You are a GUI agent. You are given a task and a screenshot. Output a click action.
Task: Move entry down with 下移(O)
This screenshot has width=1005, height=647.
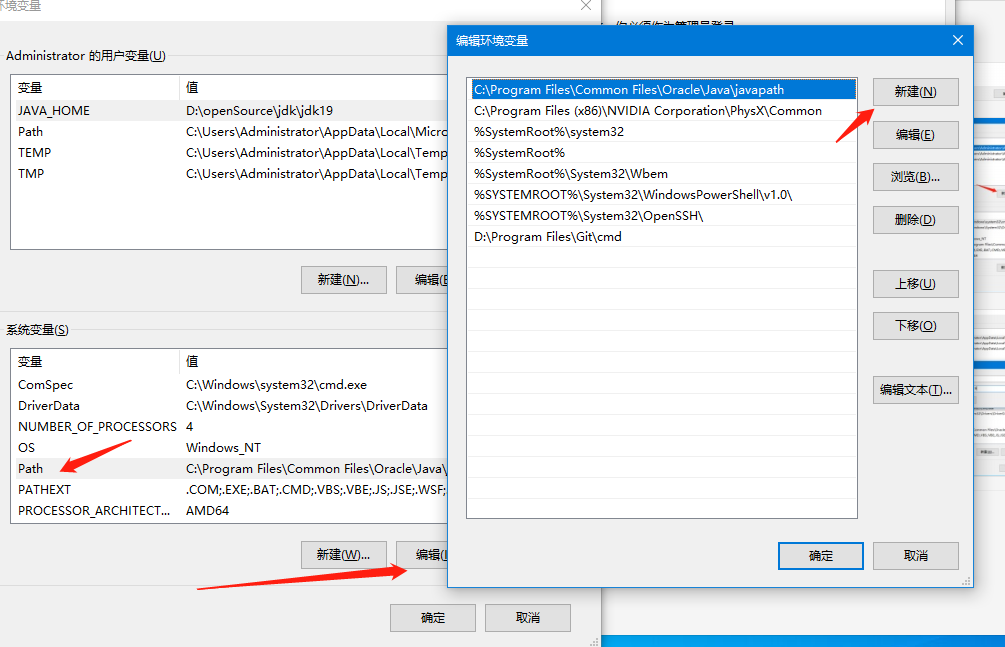915,326
